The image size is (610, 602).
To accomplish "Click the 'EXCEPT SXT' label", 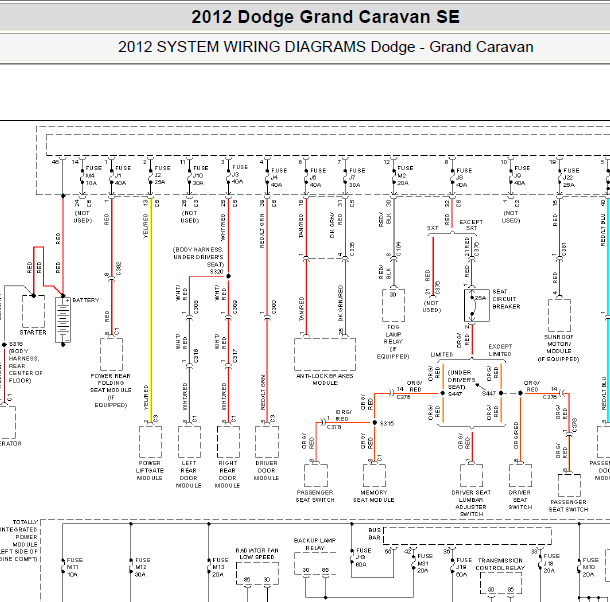I will coord(471,225).
